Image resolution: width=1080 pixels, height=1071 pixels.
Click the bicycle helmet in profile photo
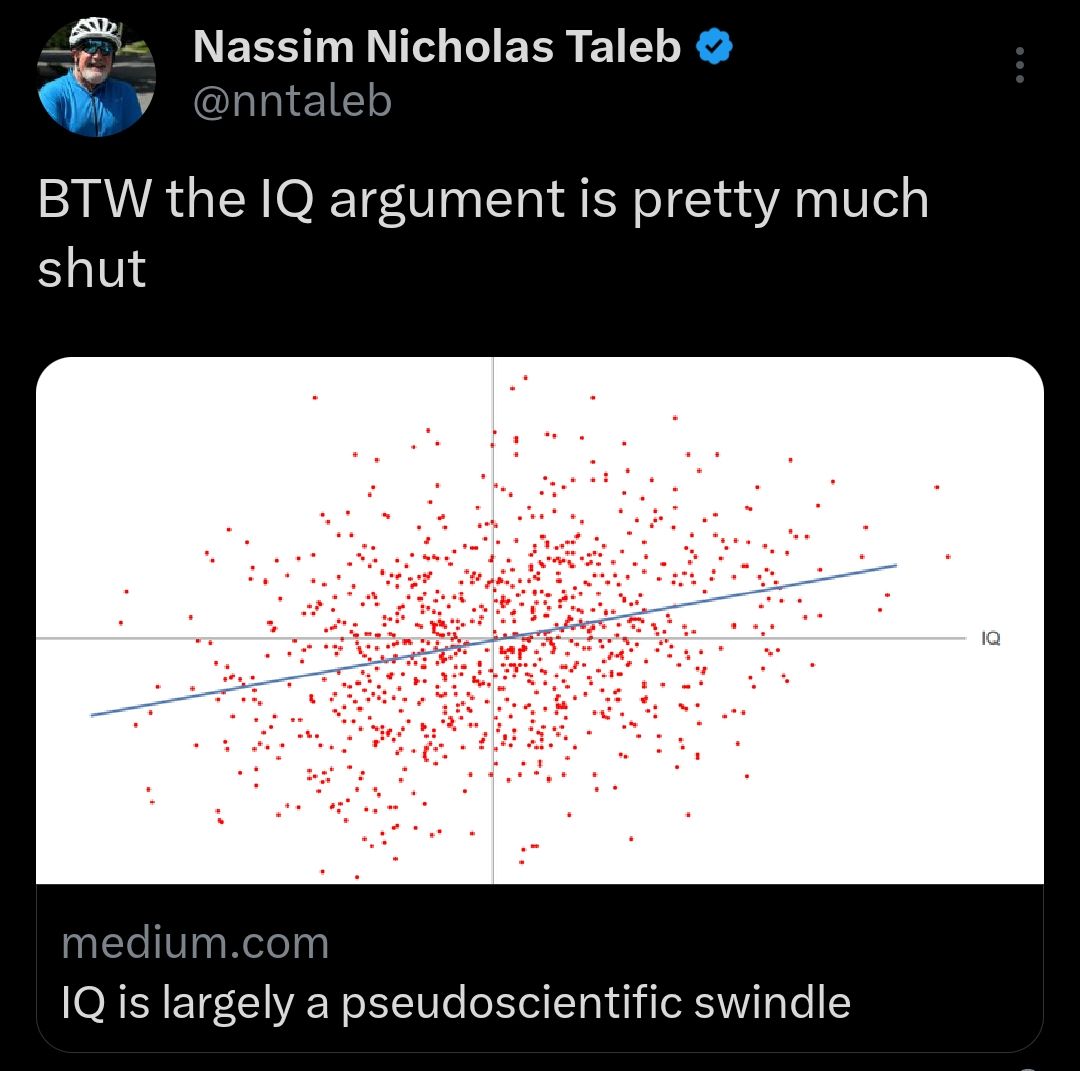pyautogui.click(x=94, y=30)
